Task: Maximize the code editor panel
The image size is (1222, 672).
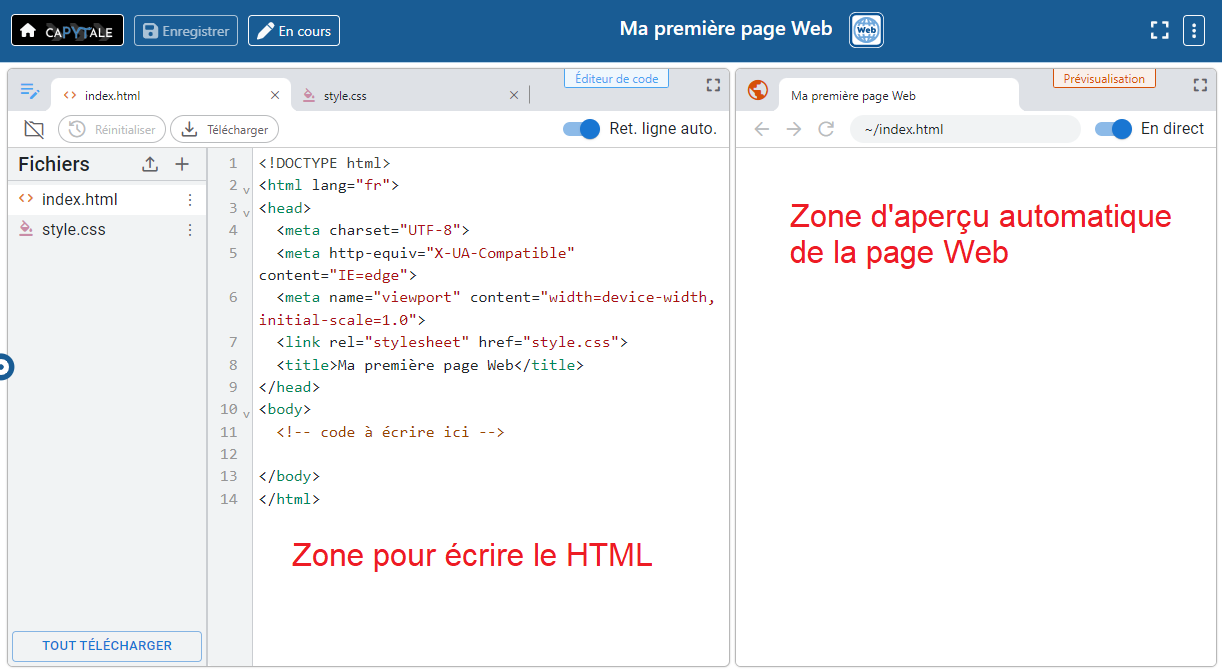Action: [713, 85]
